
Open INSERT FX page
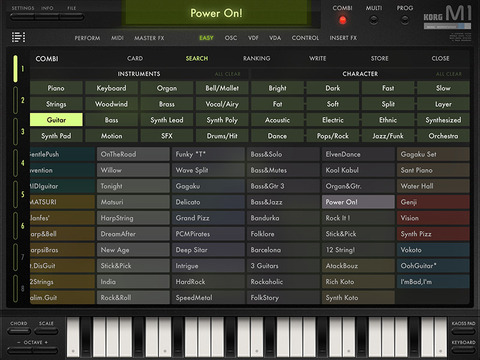pos(343,38)
